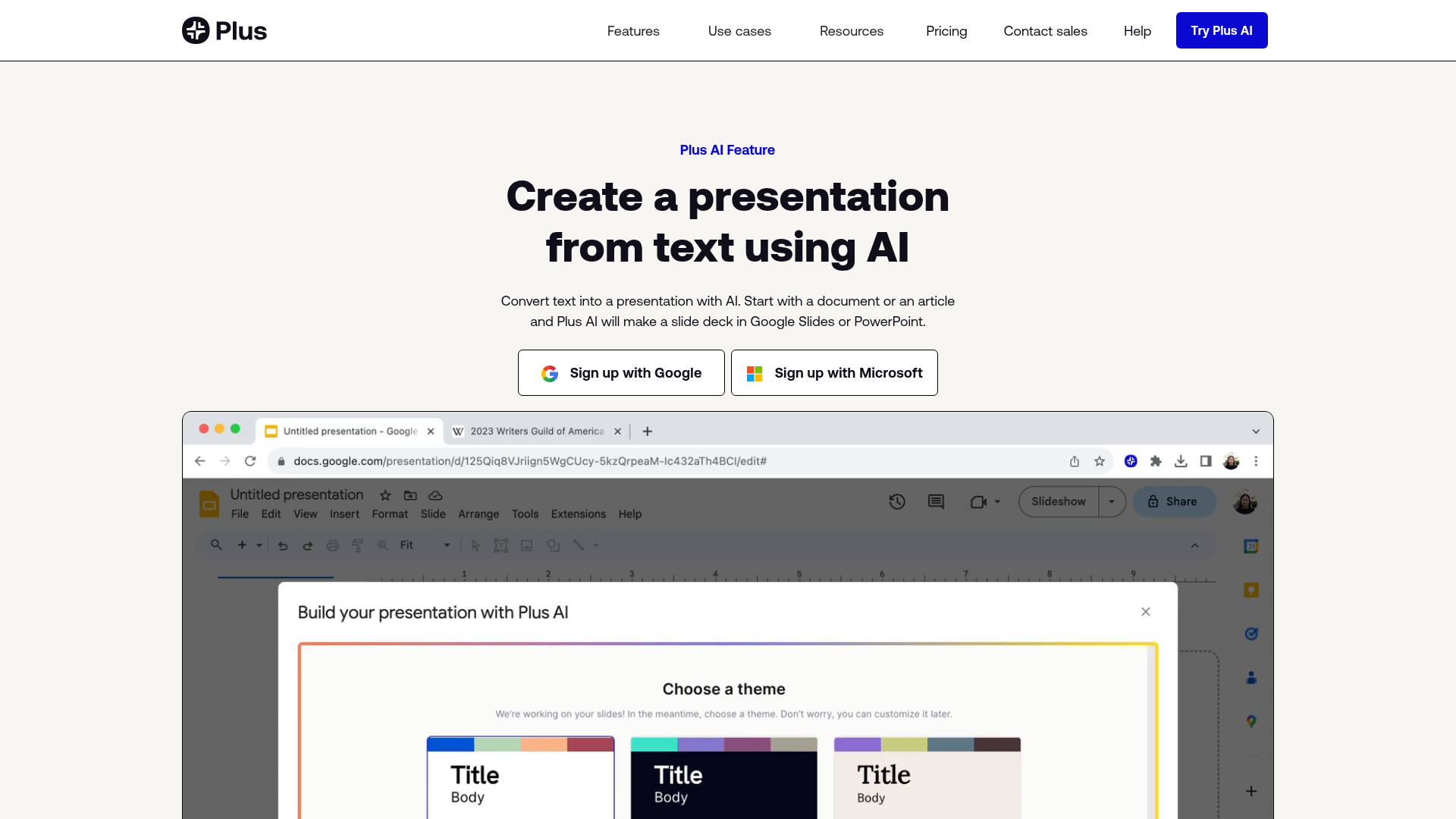Click the Shape tool icon
1456x819 pixels.
pos(554,545)
